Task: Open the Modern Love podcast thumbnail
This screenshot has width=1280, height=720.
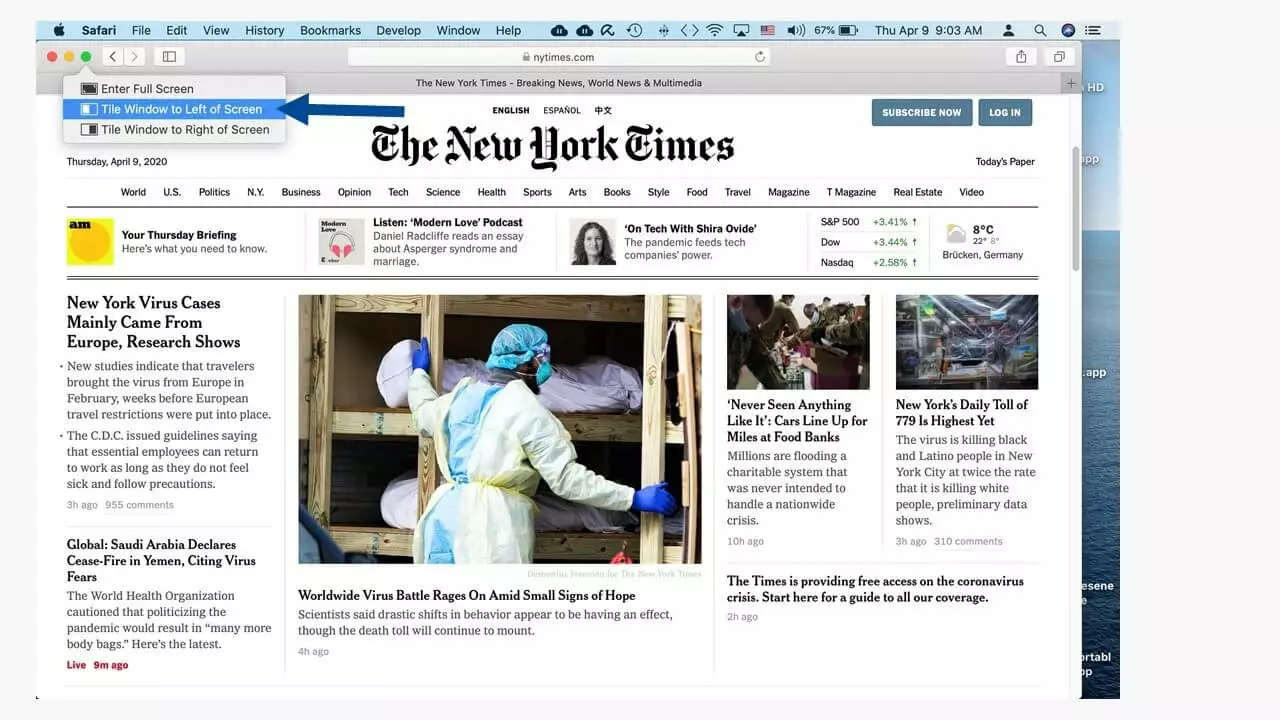Action: (342, 242)
